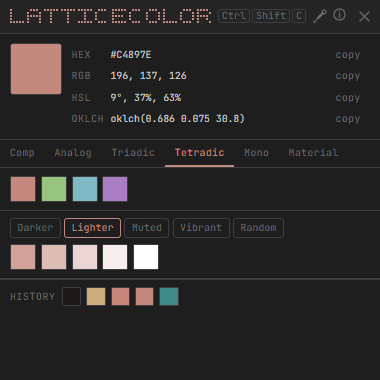Pick the purple tetradic swatch
Image resolution: width=380 pixels, height=380 pixels.
pos(115,189)
